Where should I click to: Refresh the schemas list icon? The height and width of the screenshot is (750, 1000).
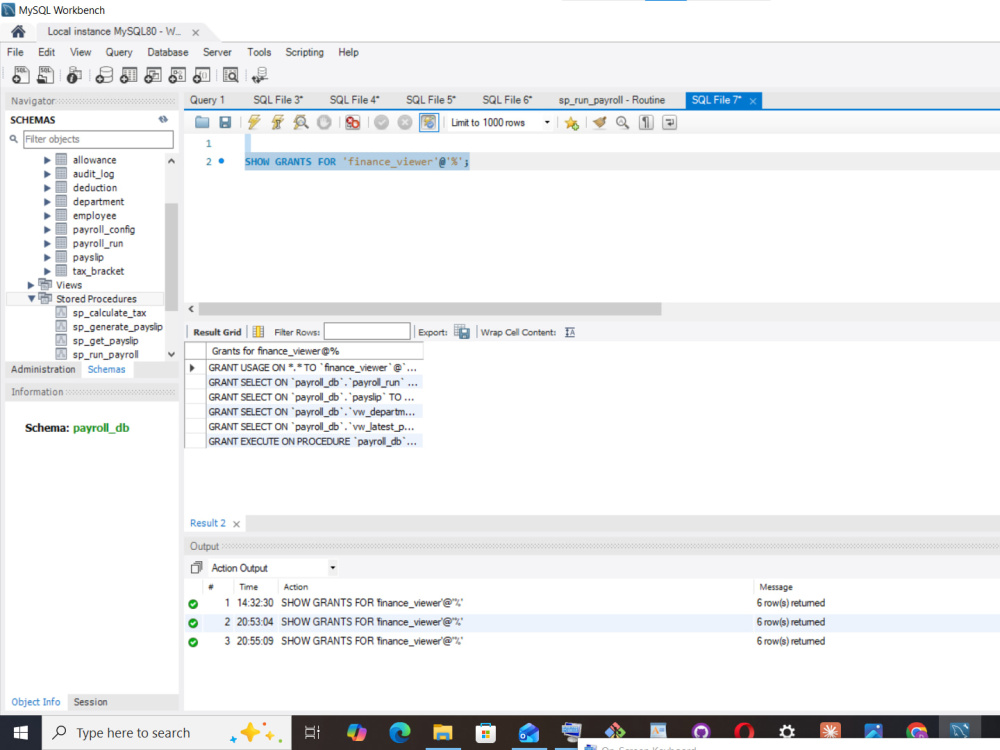pyautogui.click(x=163, y=119)
